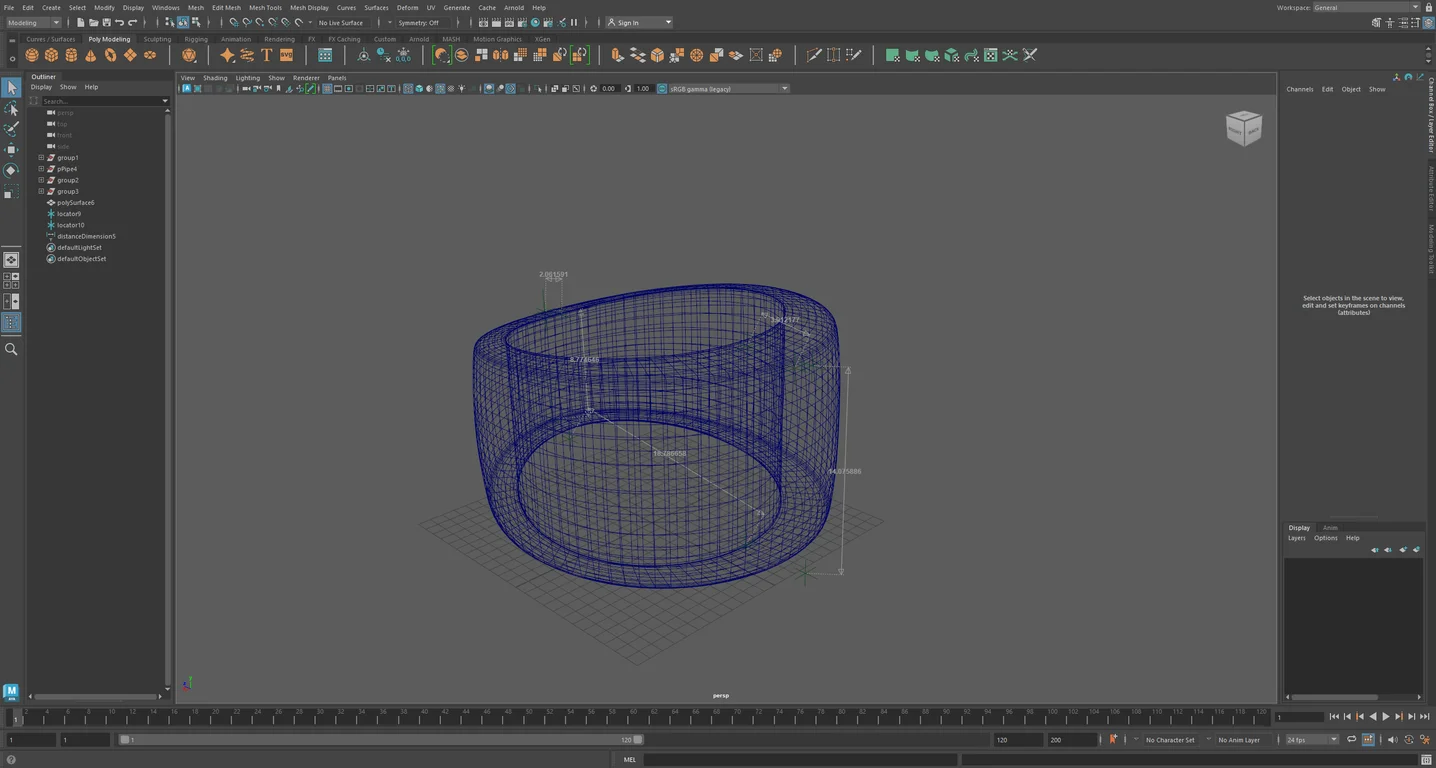This screenshot has width=1436, height=768.
Task: Click the SVG import shelf icon
Action: pos(287,55)
